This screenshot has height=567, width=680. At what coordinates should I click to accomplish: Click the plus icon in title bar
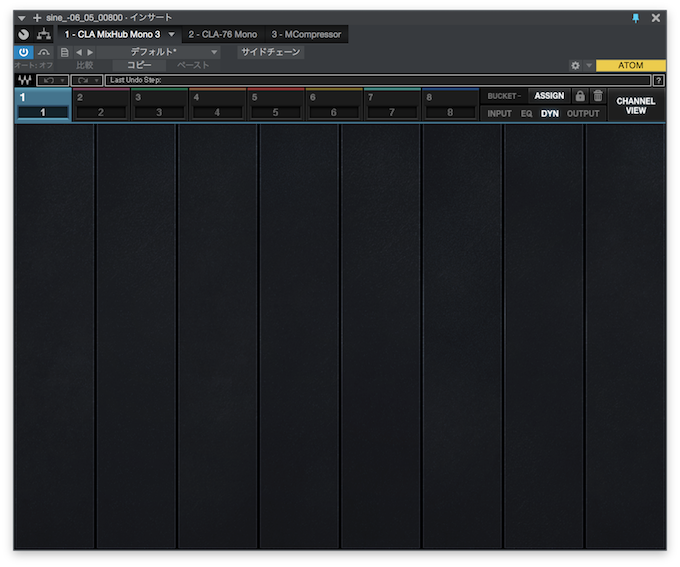pos(37,18)
